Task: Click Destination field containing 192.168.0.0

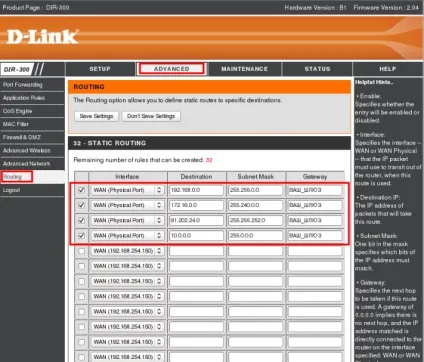Action: tap(196, 190)
